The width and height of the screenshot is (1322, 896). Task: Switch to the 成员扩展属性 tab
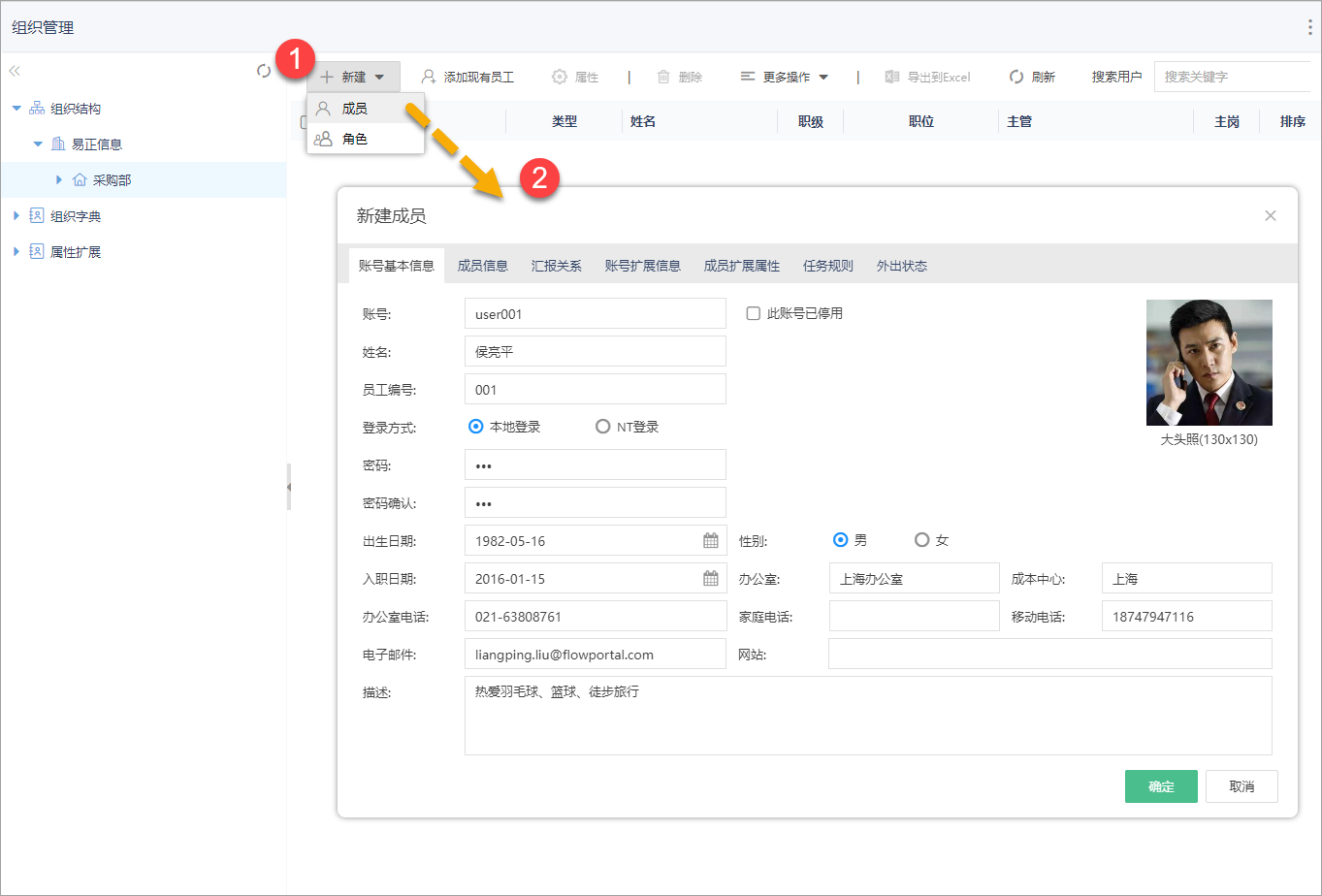(x=742, y=266)
